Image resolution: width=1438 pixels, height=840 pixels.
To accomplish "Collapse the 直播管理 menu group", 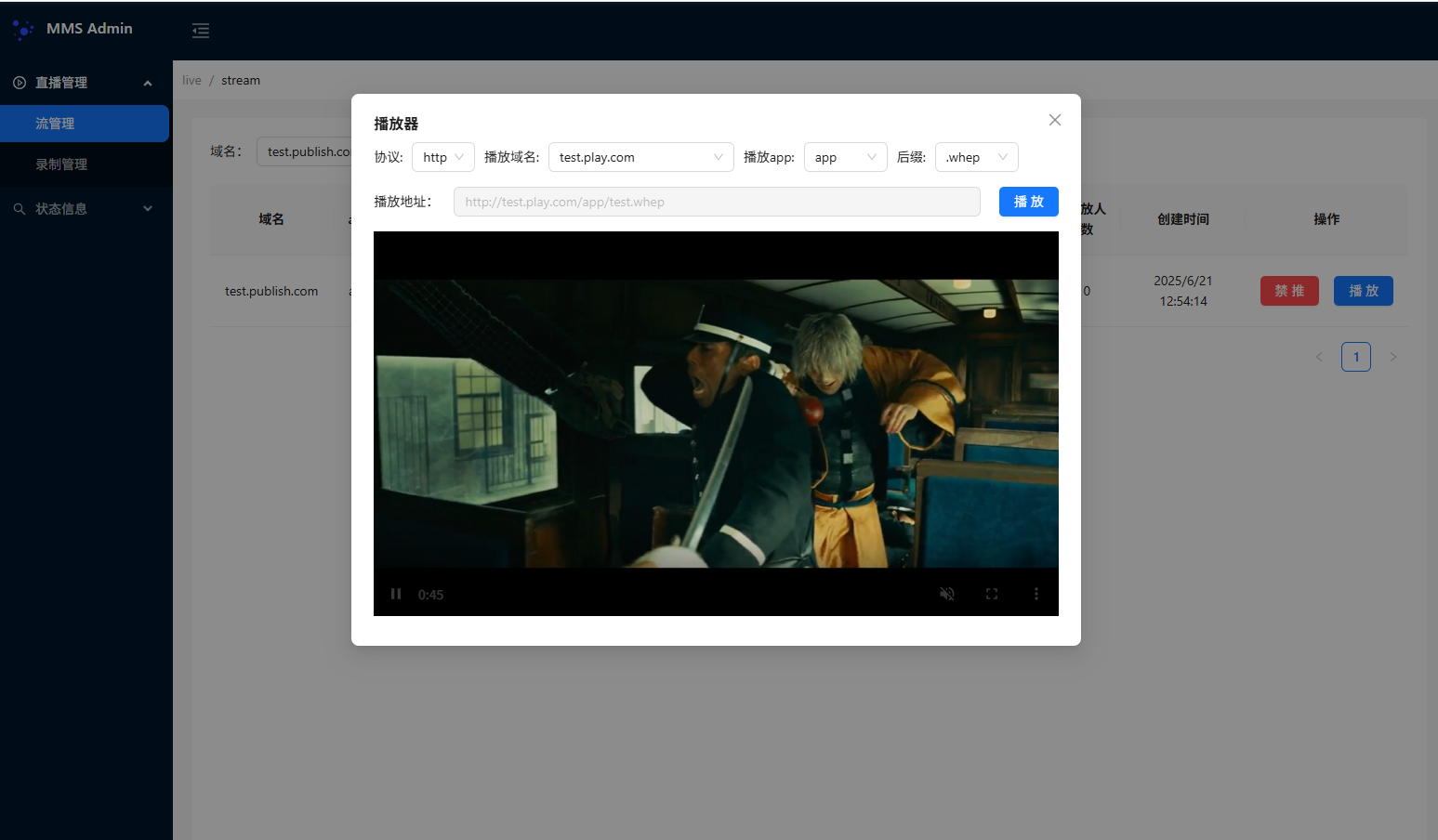I will click(x=85, y=83).
